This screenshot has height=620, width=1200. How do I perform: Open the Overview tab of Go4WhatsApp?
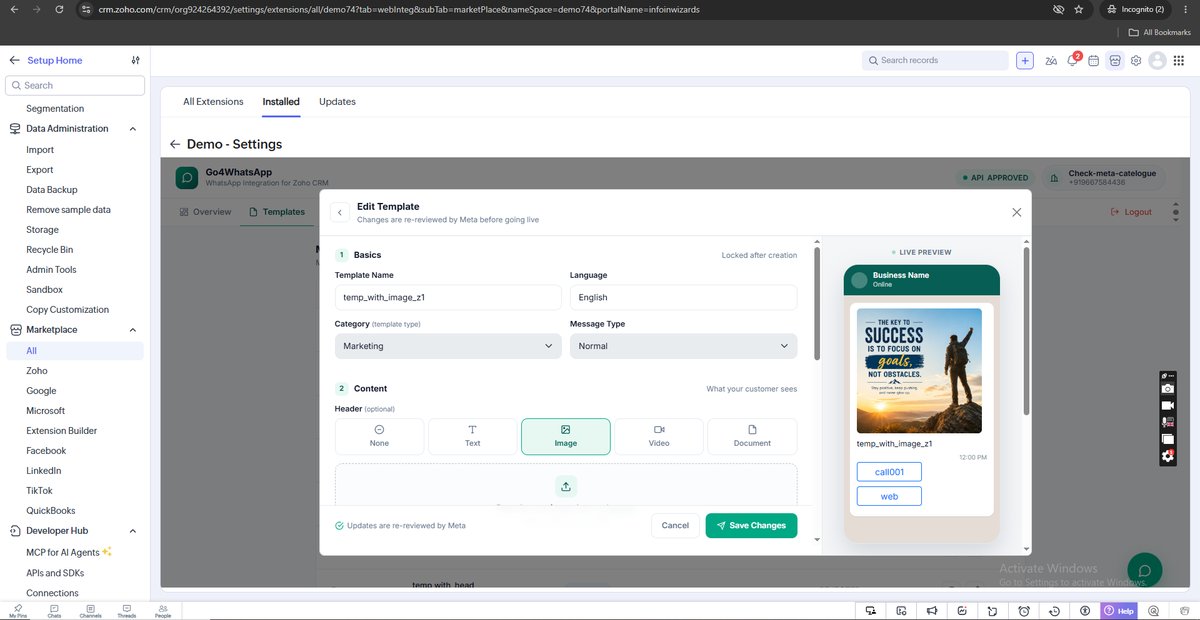click(x=205, y=212)
